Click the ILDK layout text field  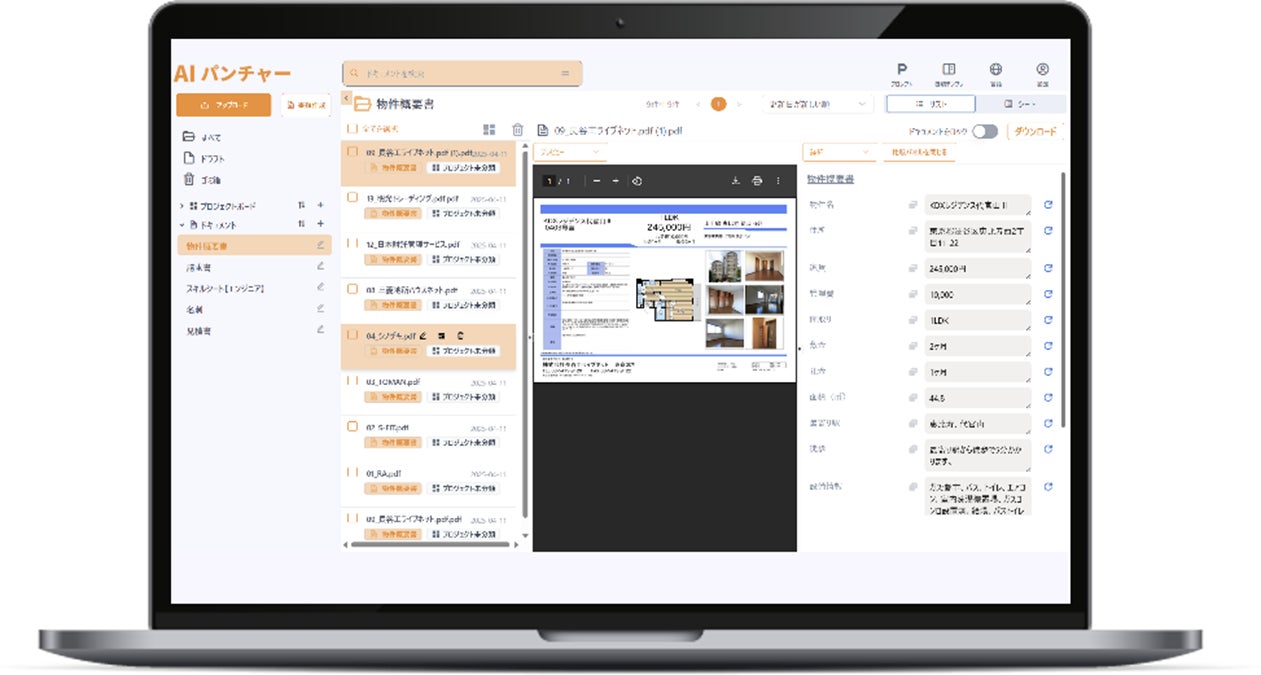pyautogui.click(x=977, y=320)
